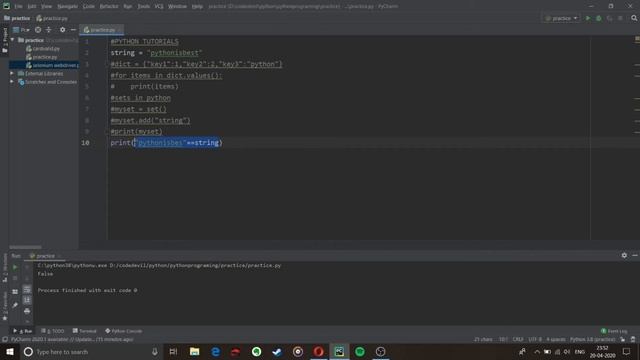Screen dimensions: 640x360
Task: Open the Python Console tool window
Action: coord(124,331)
